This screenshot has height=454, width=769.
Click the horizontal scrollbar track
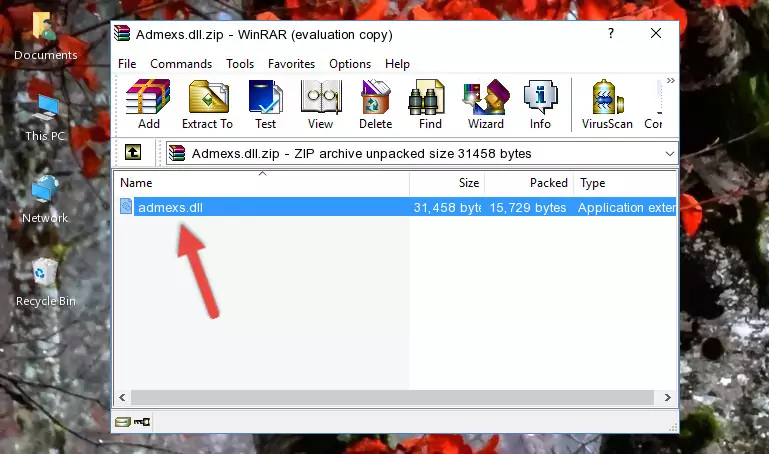(392, 397)
